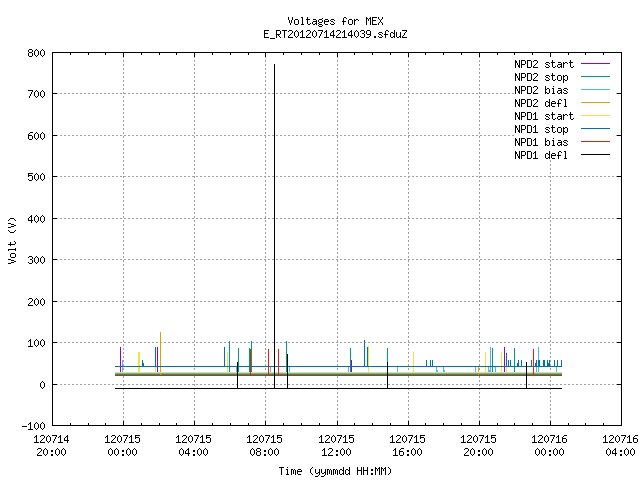
Task: Click the green NPD2 stop legend line
Action: click(596, 77)
